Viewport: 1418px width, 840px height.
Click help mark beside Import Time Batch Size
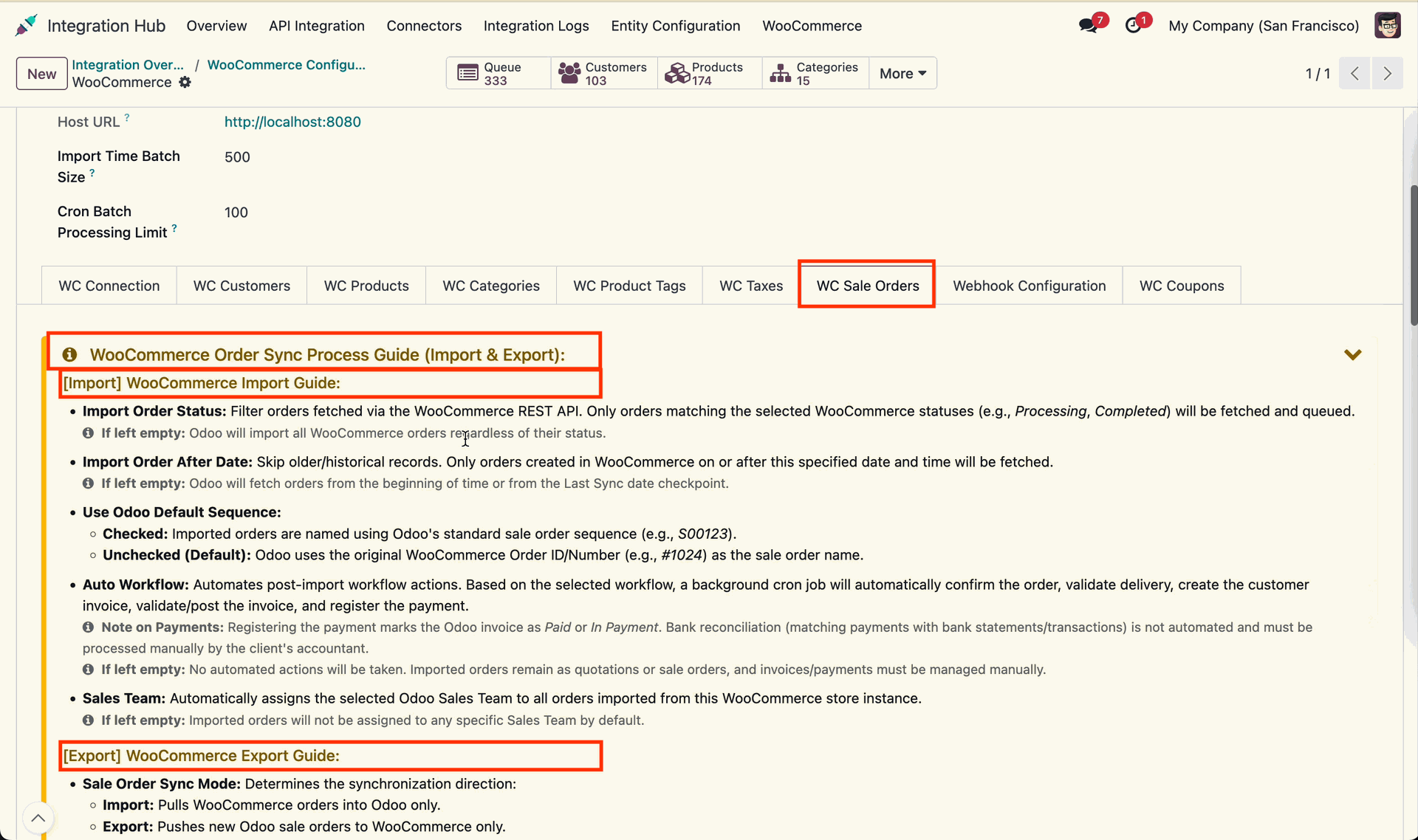[92, 173]
